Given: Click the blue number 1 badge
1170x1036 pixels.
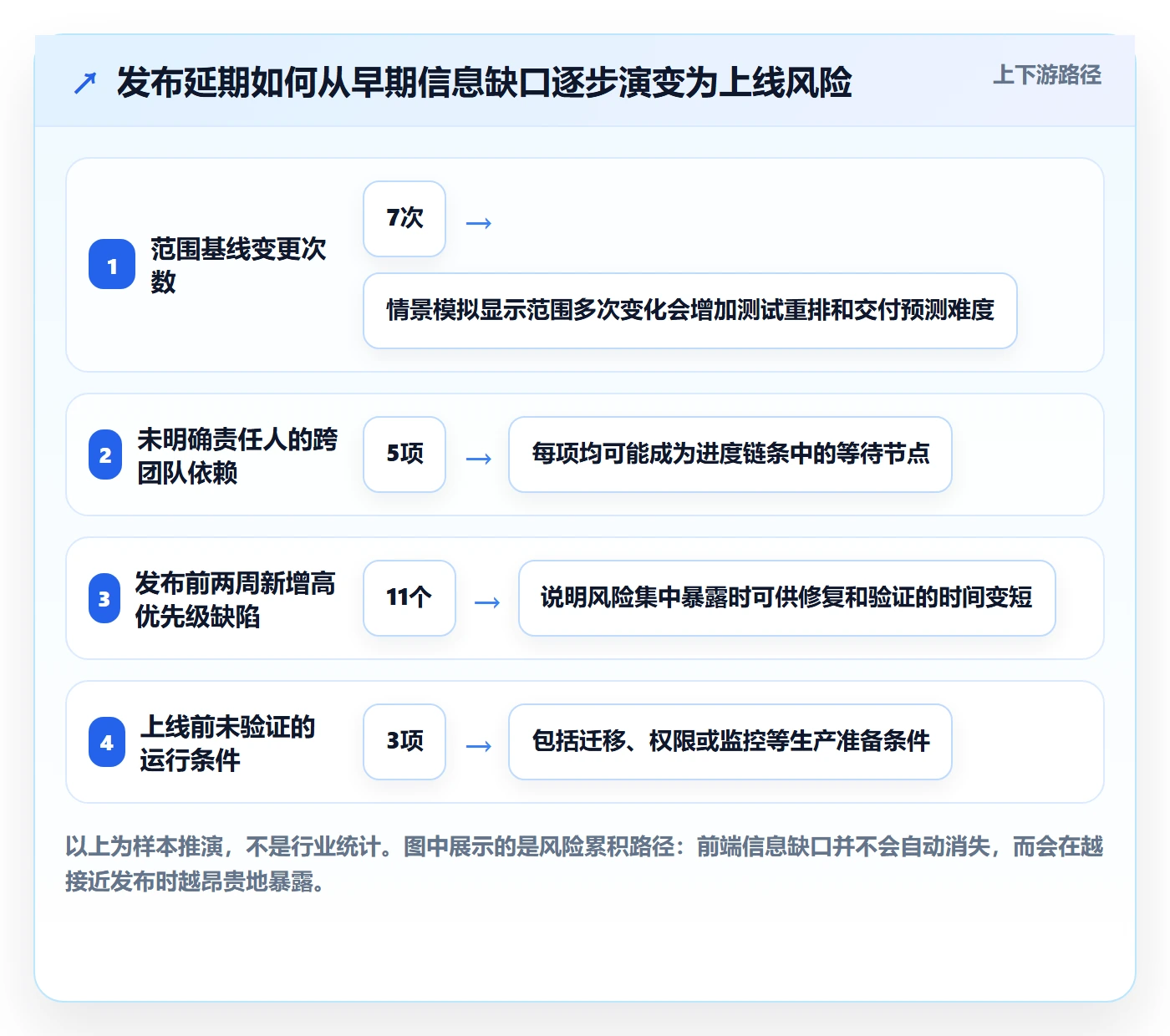Looking at the screenshot, I should (x=112, y=265).
